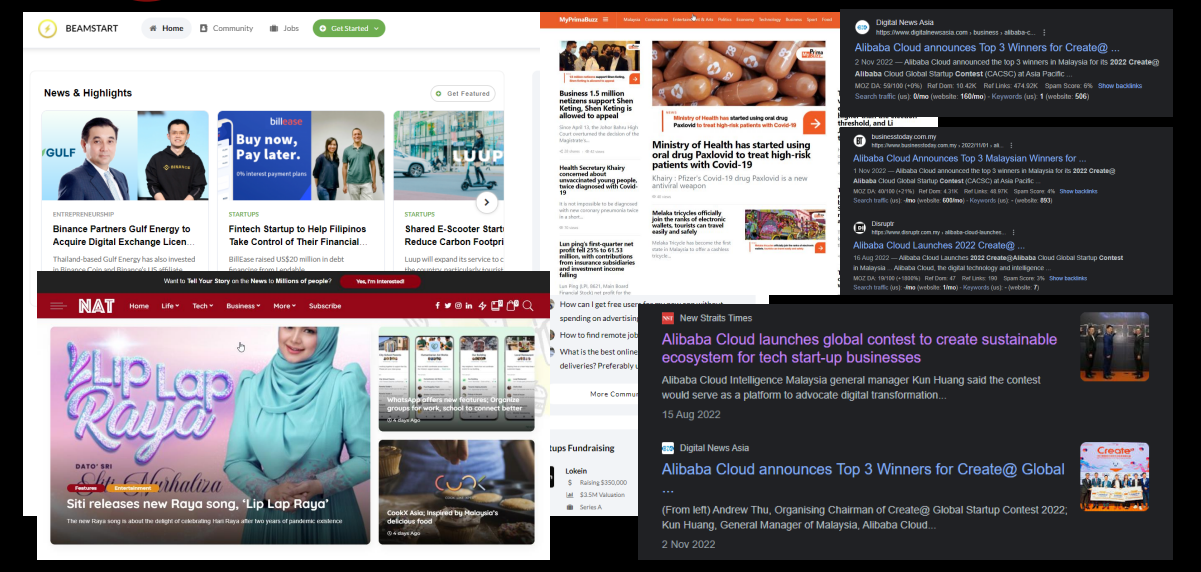1201x572 pixels.
Task: Open the bookmarks icon in NAT header
Action: pyautogui.click(x=496, y=306)
